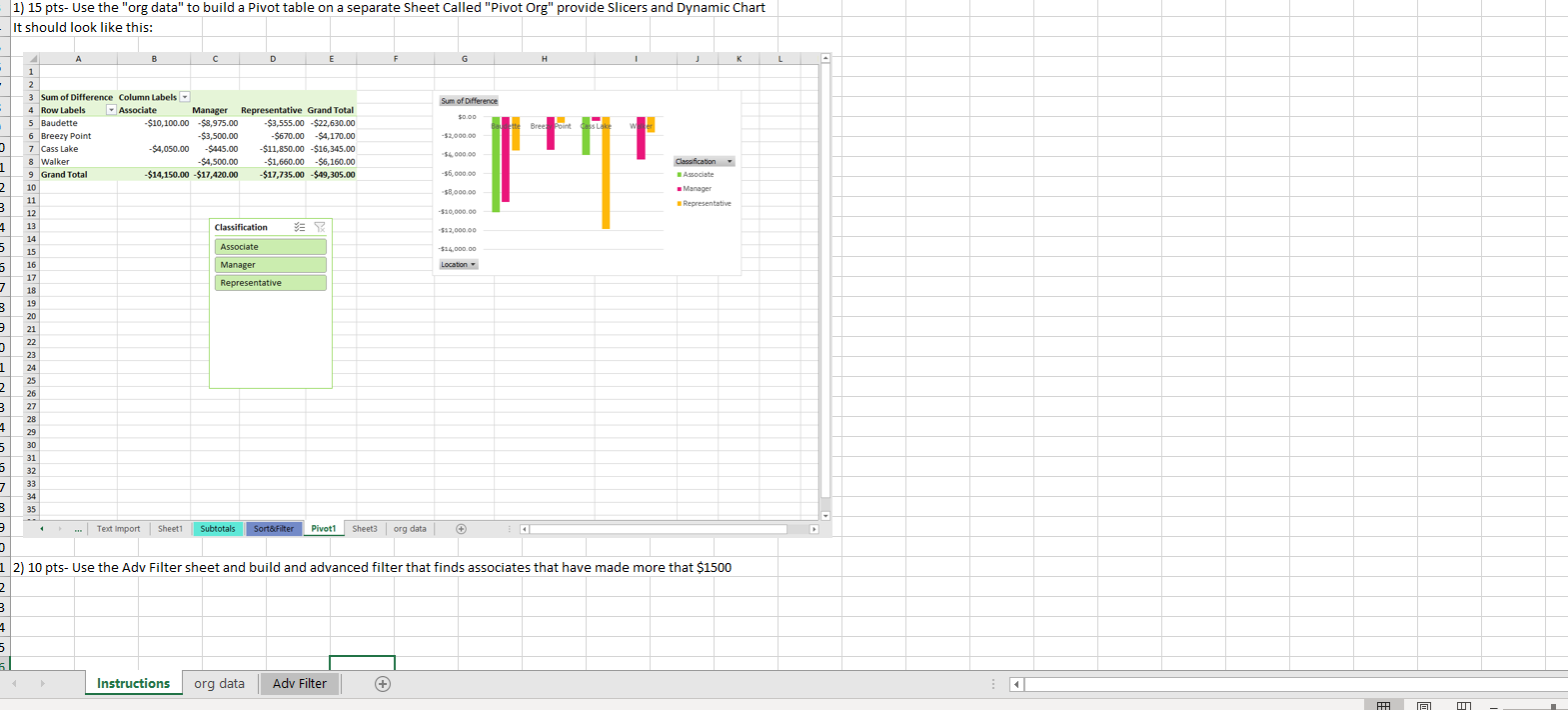Open the Adv Filter sheet tab
The width and height of the screenshot is (1568, 710).
(300, 684)
